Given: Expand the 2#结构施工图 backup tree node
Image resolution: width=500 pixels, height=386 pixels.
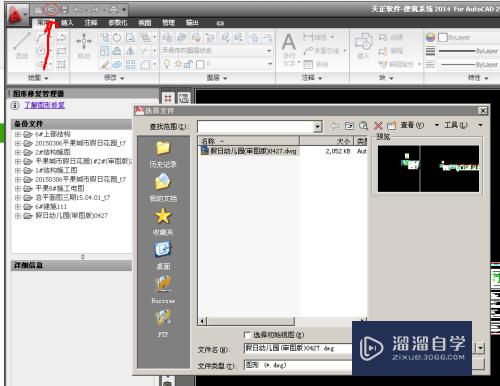Looking at the screenshot, I should click(x=18, y=152).
